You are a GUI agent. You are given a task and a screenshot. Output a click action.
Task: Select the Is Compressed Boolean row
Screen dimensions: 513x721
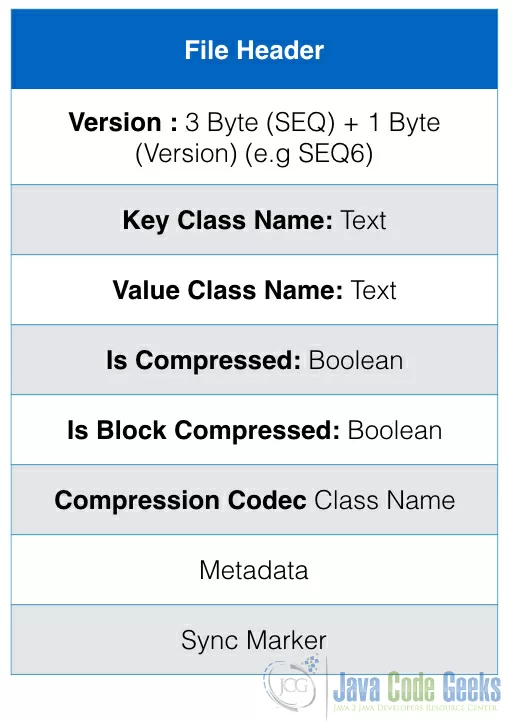[254, 360]
